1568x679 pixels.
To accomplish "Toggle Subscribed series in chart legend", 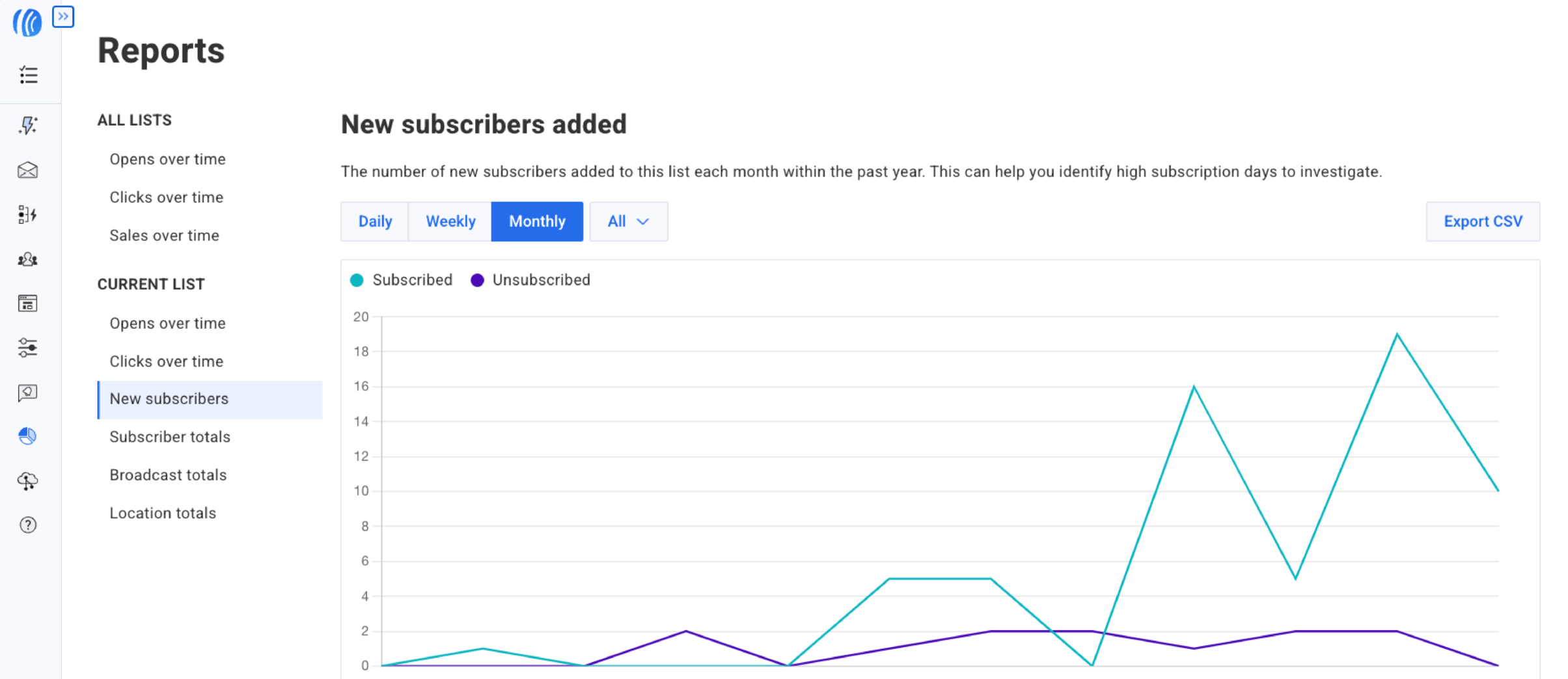I will 401,280.
